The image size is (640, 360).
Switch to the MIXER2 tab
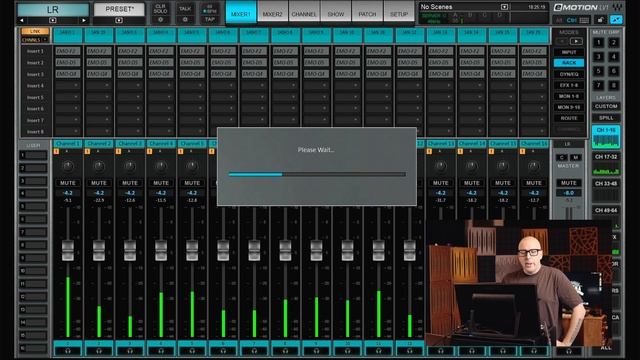tap(272, 12)
